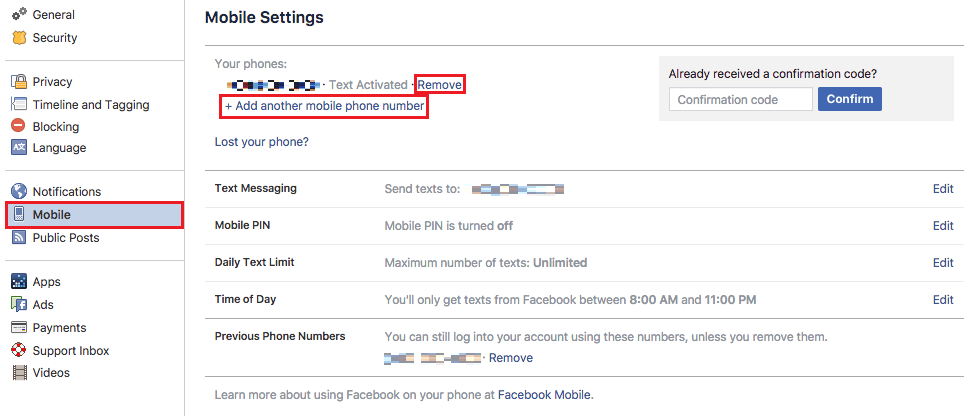Click the Support Inbox lifebuoy icon
Image resolution: width=965 pixels, height=416 pixels.
pos(18,351)
